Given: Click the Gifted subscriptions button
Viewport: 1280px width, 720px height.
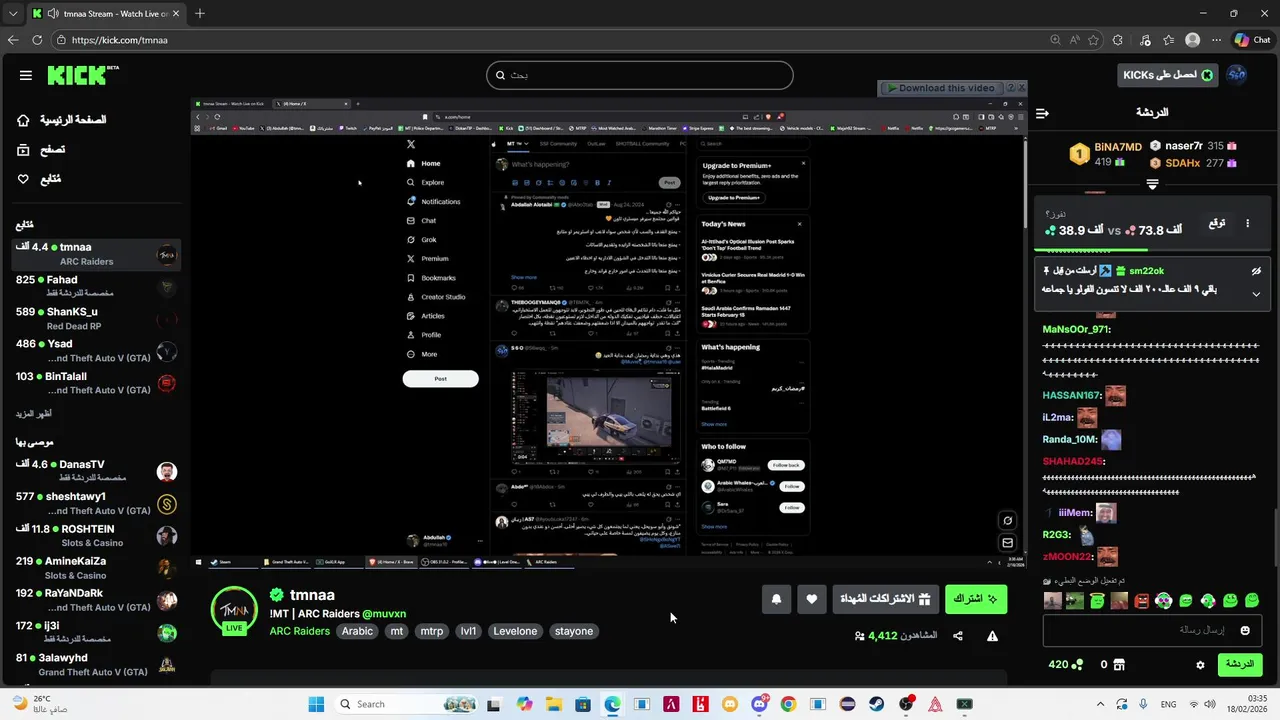Looking at the screenshot, I should tap(885, 599).
